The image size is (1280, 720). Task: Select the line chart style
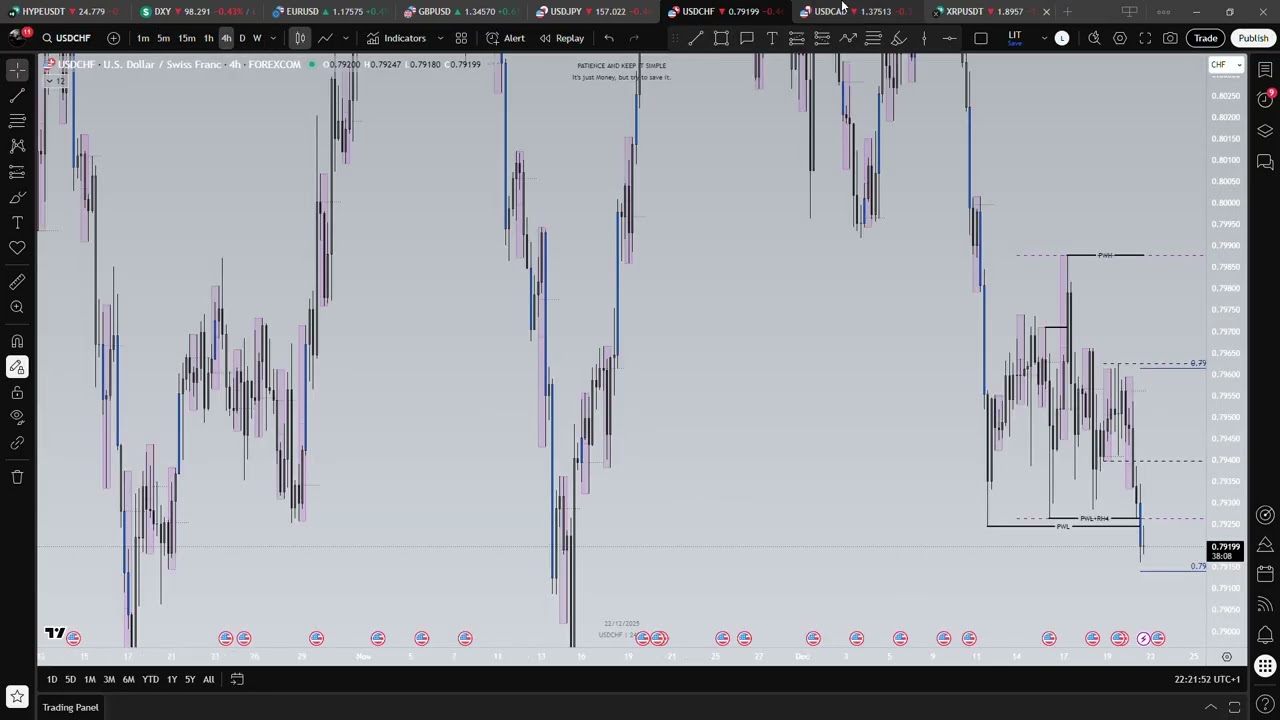pyautogui.click(x=325, y=38)
